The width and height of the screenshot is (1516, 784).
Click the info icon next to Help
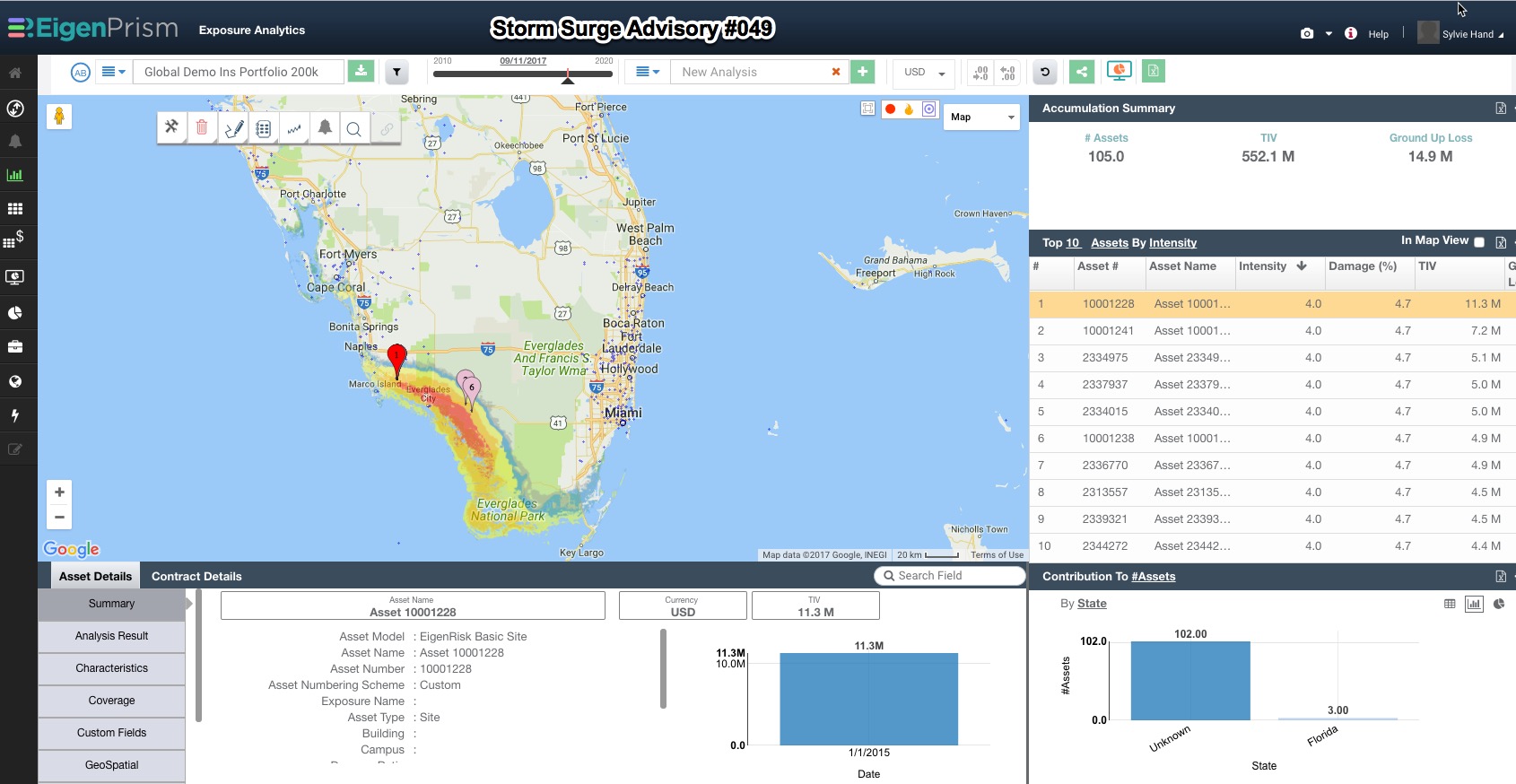pos(1351,34)
